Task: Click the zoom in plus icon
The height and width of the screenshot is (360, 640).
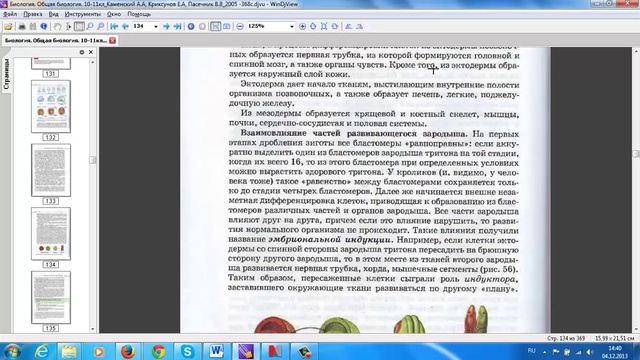Action: click(302, 27)
